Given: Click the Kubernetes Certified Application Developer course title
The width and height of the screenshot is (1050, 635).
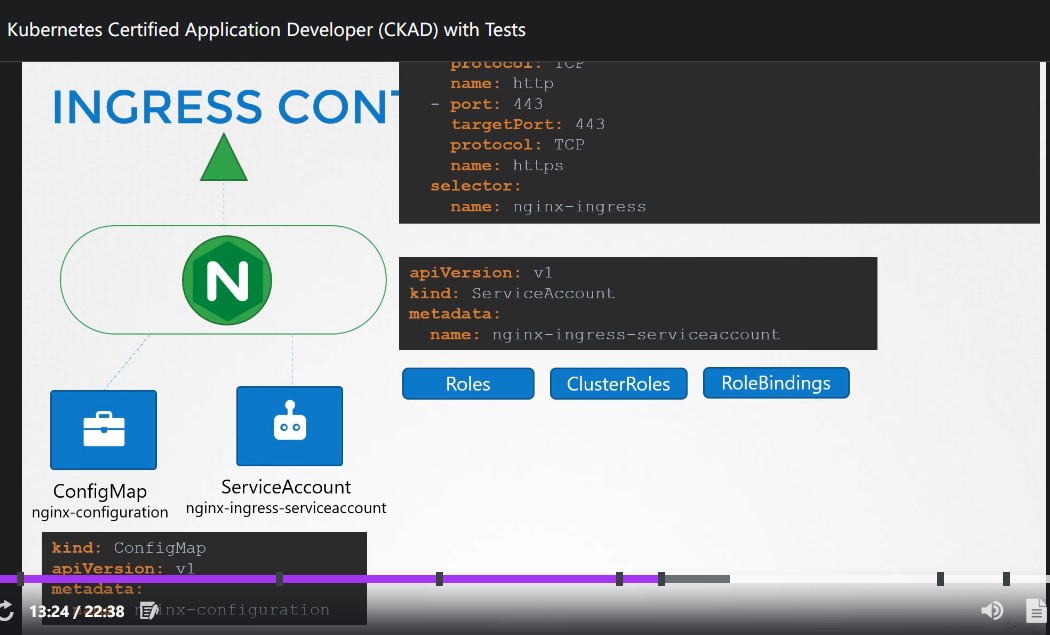Looking at the screenshot, I should pyautogui.click(x=267, y=30).
